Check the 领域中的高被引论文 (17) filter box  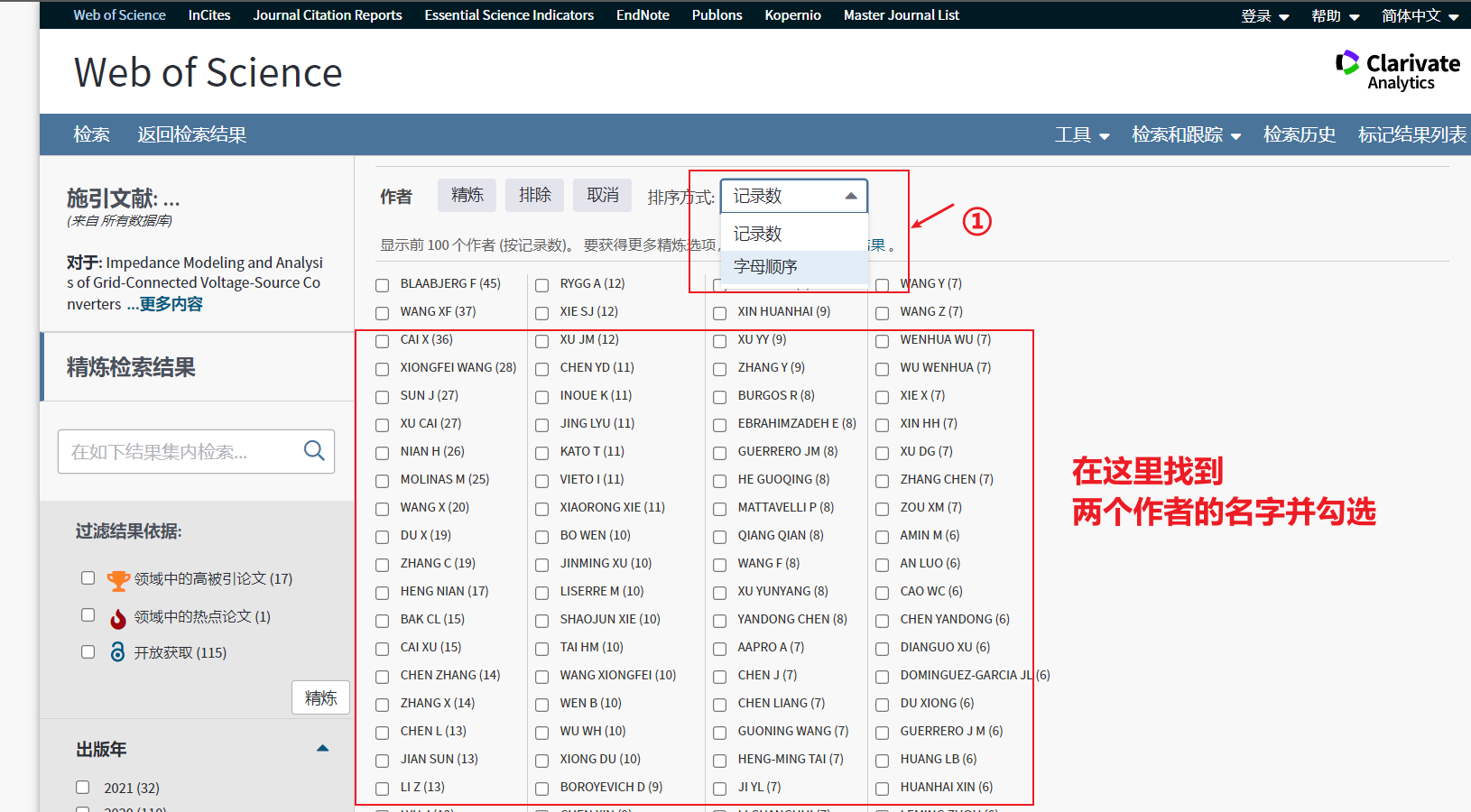click(x=88, y=577)
